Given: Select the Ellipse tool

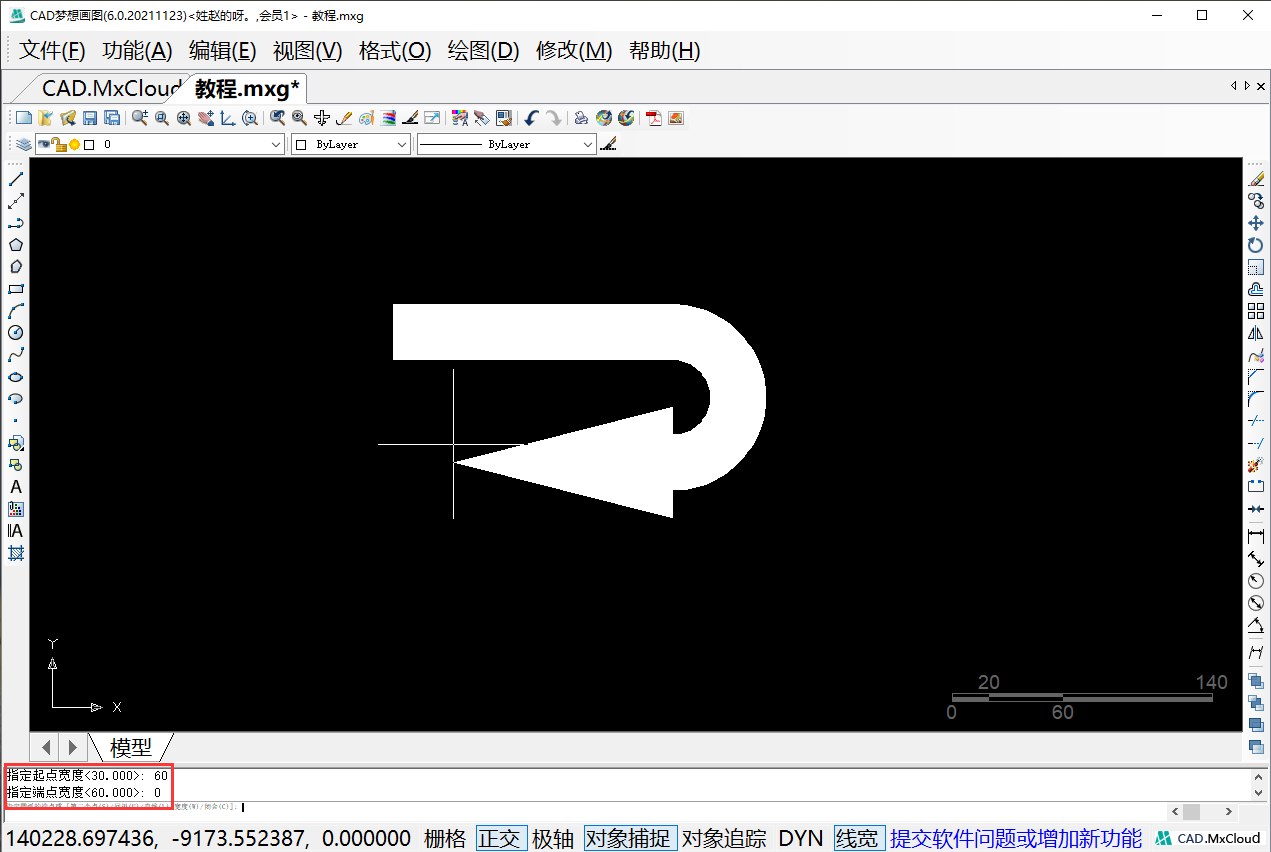Looking at the screenshot, I should [16, 377].
